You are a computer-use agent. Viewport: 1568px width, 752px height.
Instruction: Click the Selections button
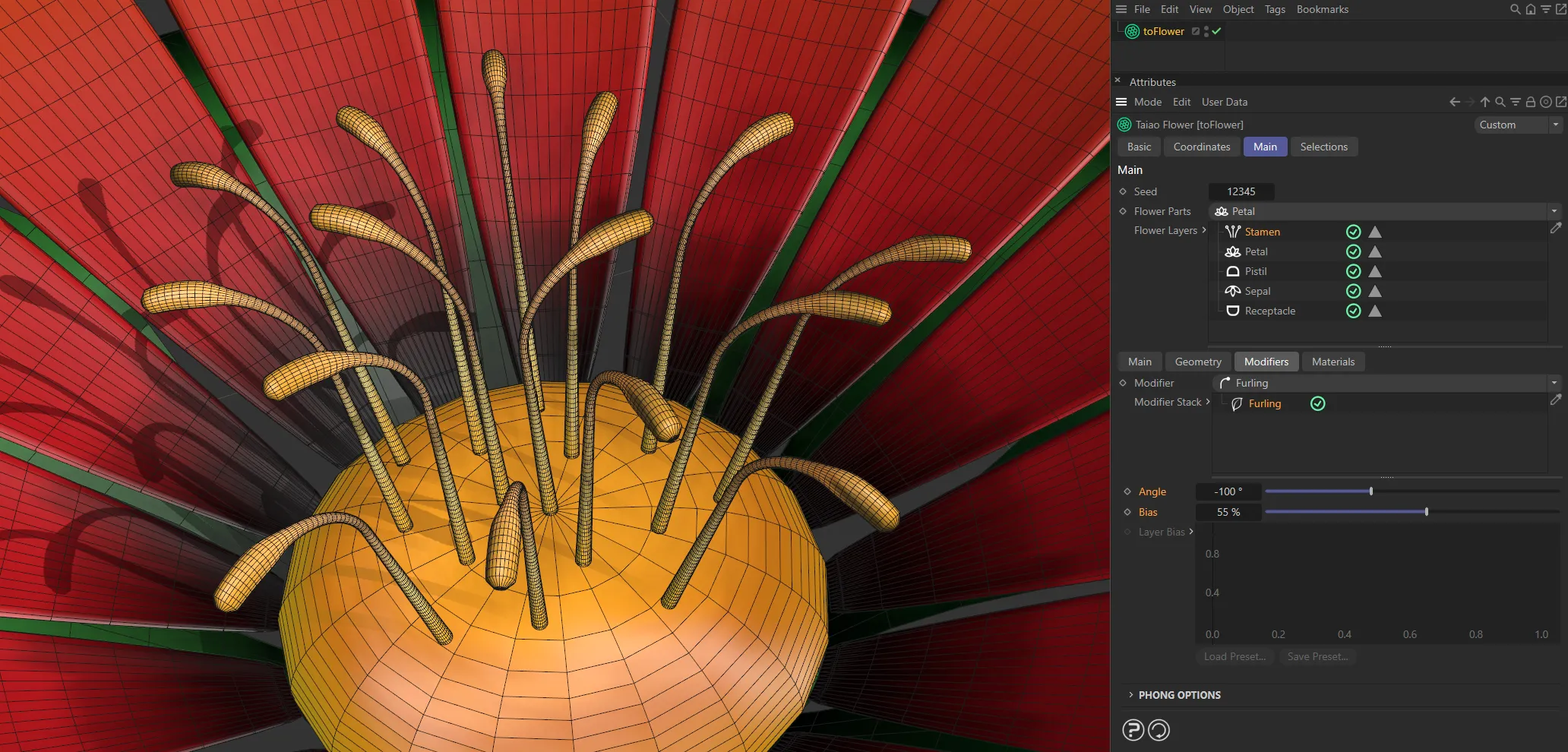[1324, 147]
